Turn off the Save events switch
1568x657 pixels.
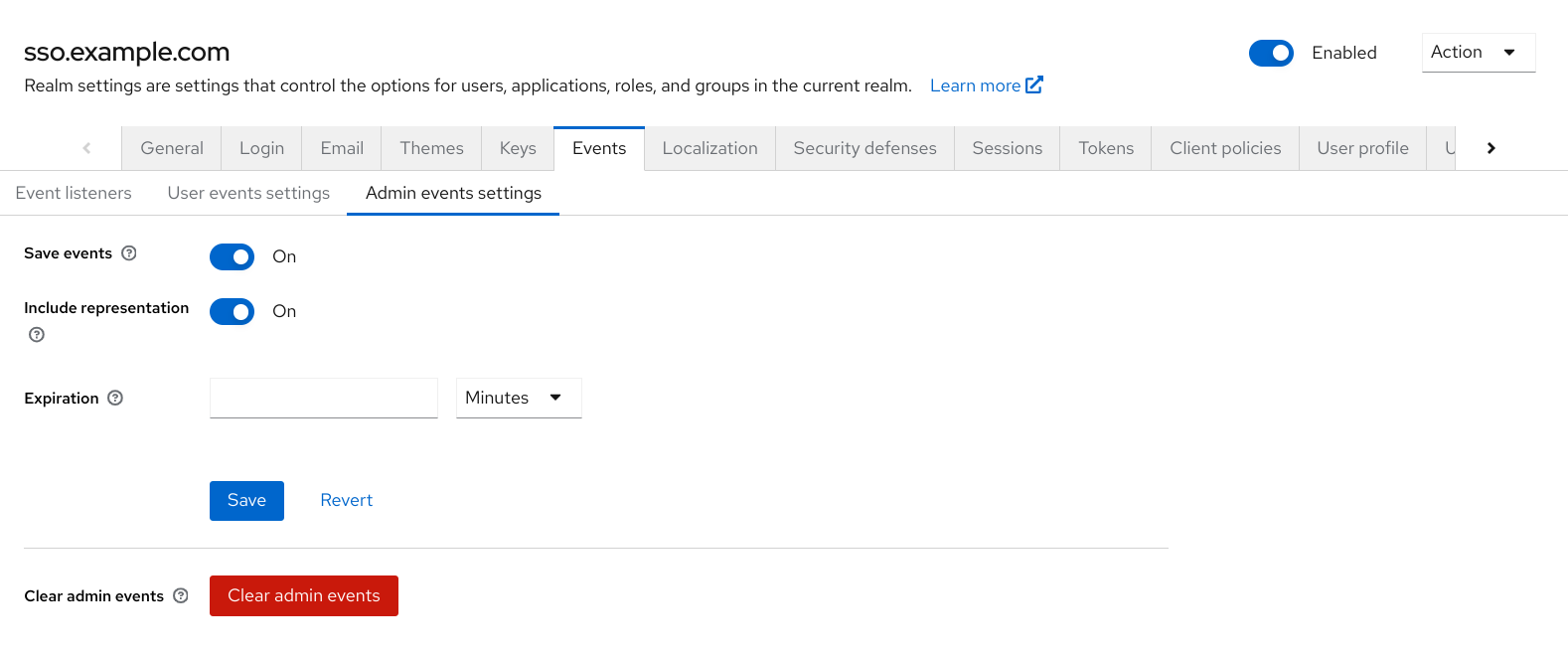tap(233, 257)
